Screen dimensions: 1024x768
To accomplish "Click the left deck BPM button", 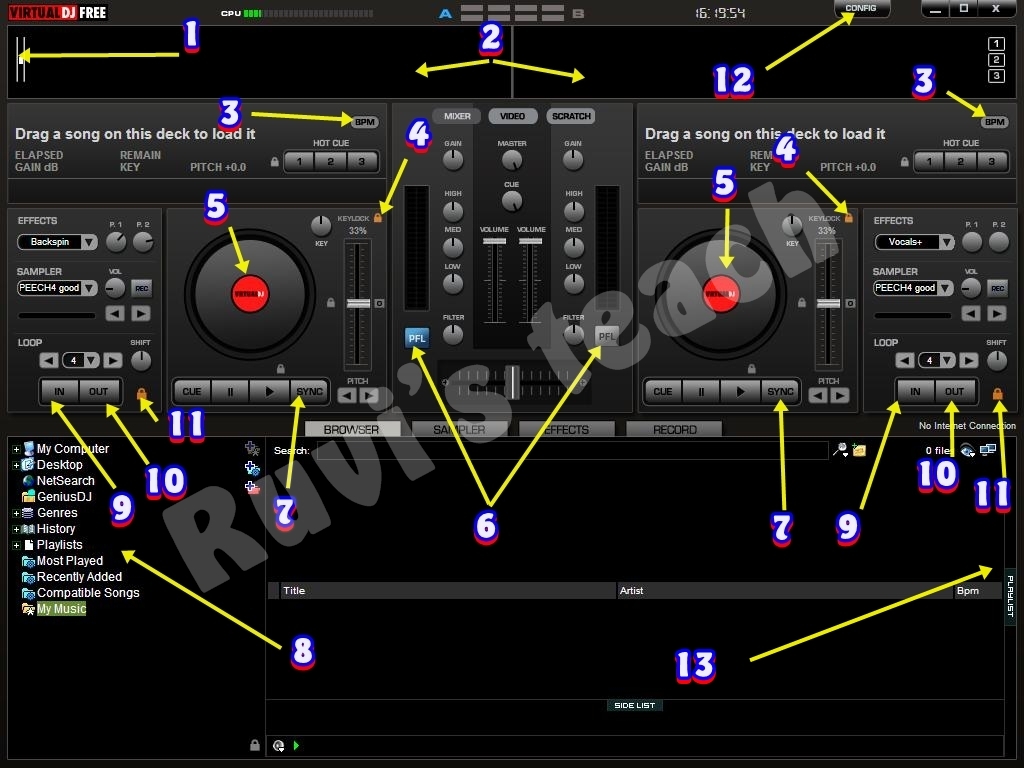I will pyautogui.click(x=364, y=122).
